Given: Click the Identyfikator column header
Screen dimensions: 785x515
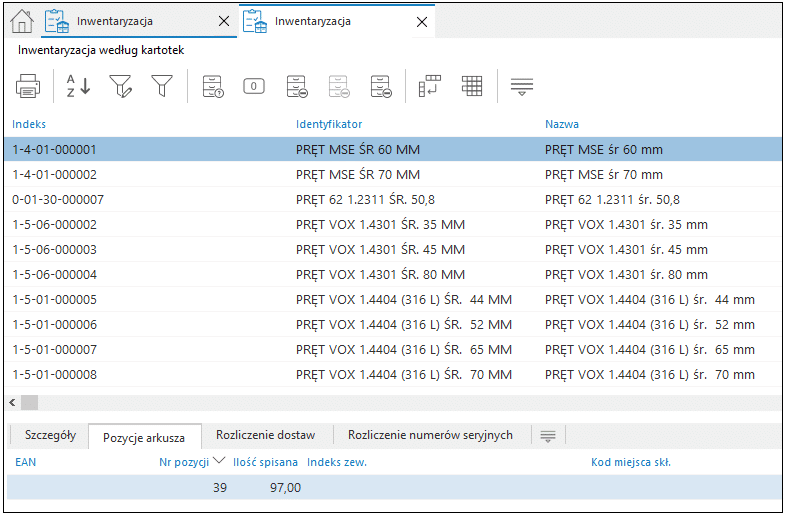Looking at the screenshot, I should click(329, 124).
